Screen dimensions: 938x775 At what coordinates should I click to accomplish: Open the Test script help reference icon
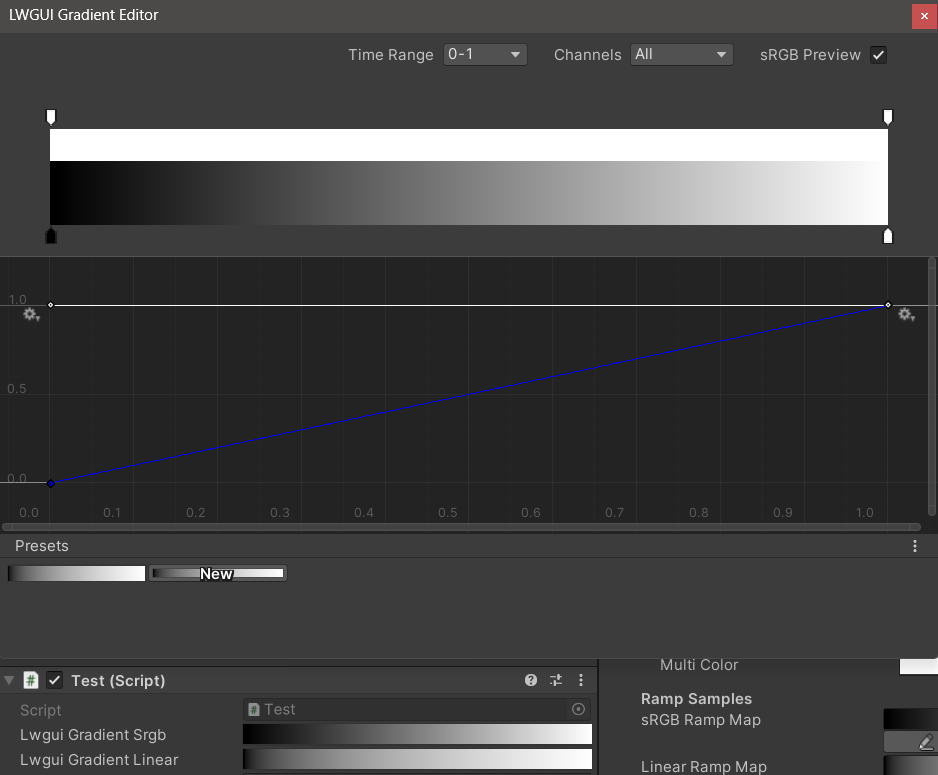531,680
